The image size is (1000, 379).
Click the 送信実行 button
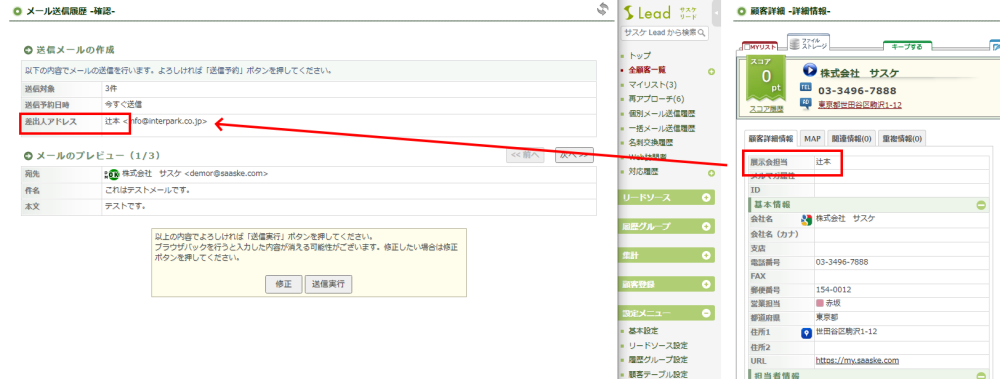pos(328,285)
